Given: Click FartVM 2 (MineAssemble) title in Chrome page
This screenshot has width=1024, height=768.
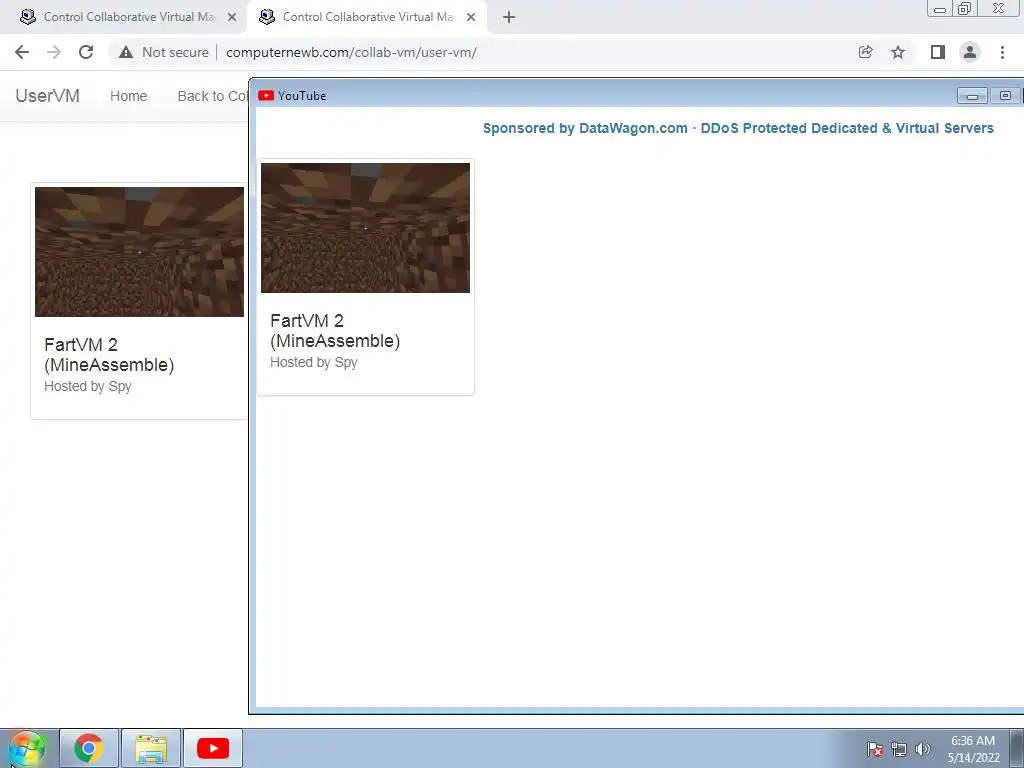Looking at the screenshot, I should [x=109, y=355].
